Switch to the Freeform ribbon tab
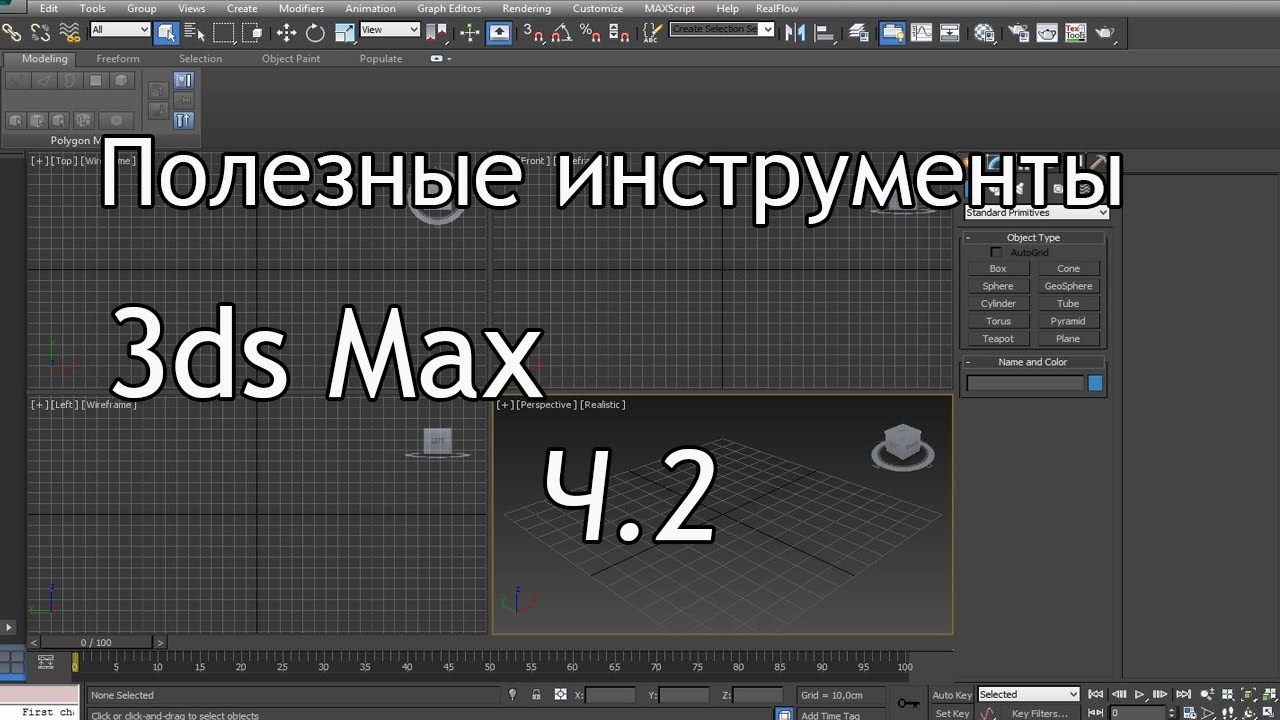This screenshot has height=720, width=1280. point(118,59)
